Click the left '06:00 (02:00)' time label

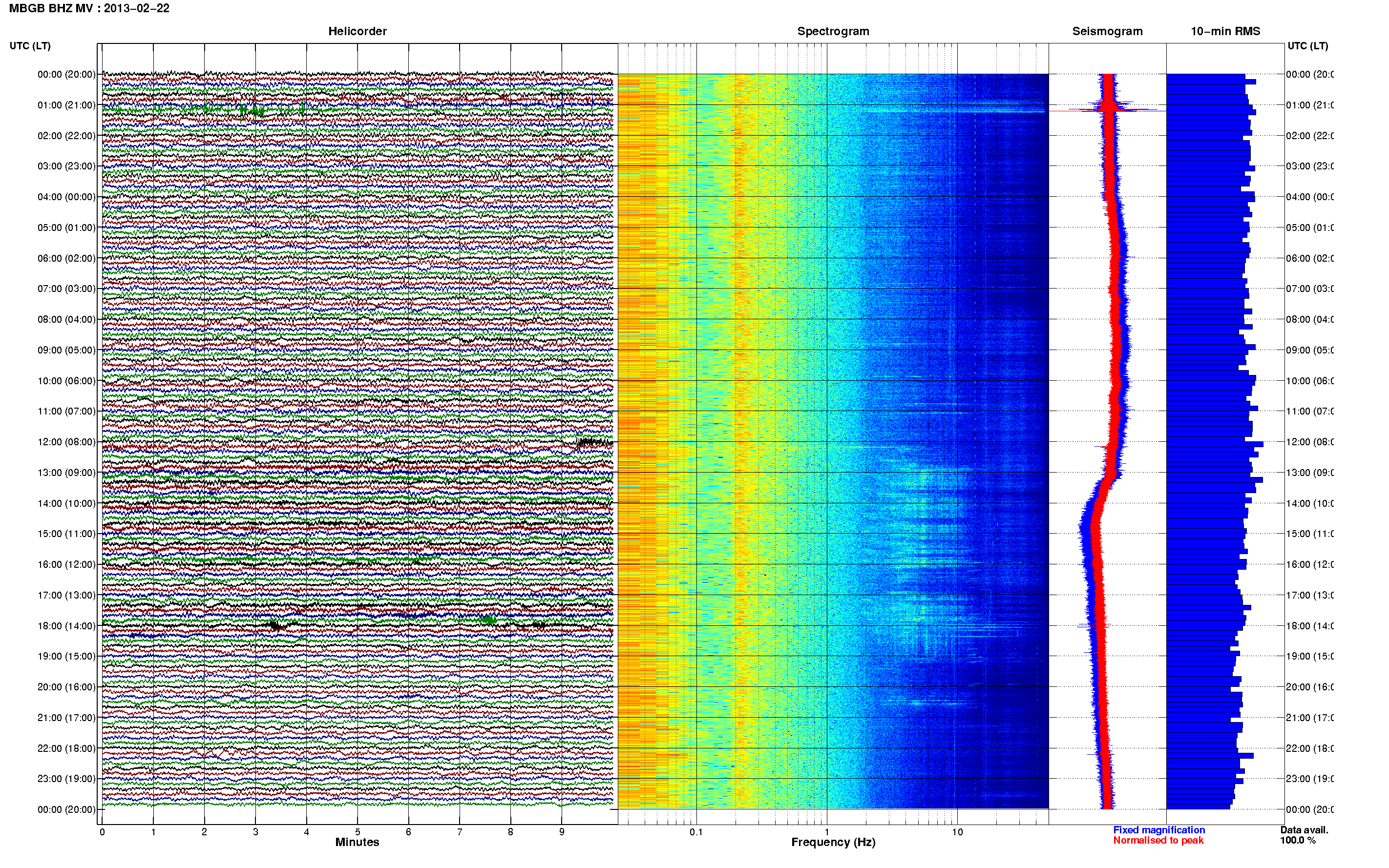point(66,258)
